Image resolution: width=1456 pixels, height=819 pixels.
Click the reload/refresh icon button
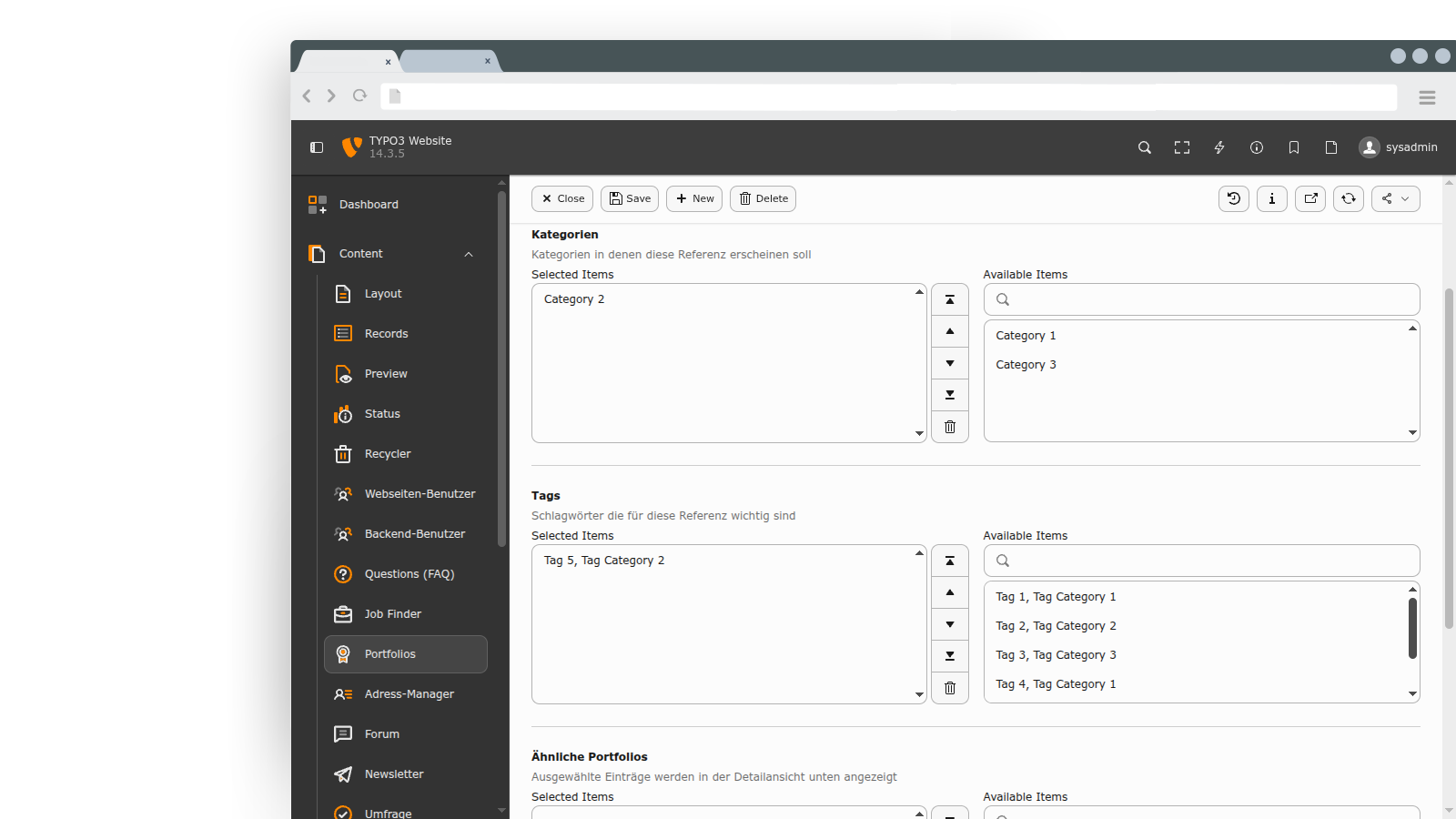(1349, 198)
